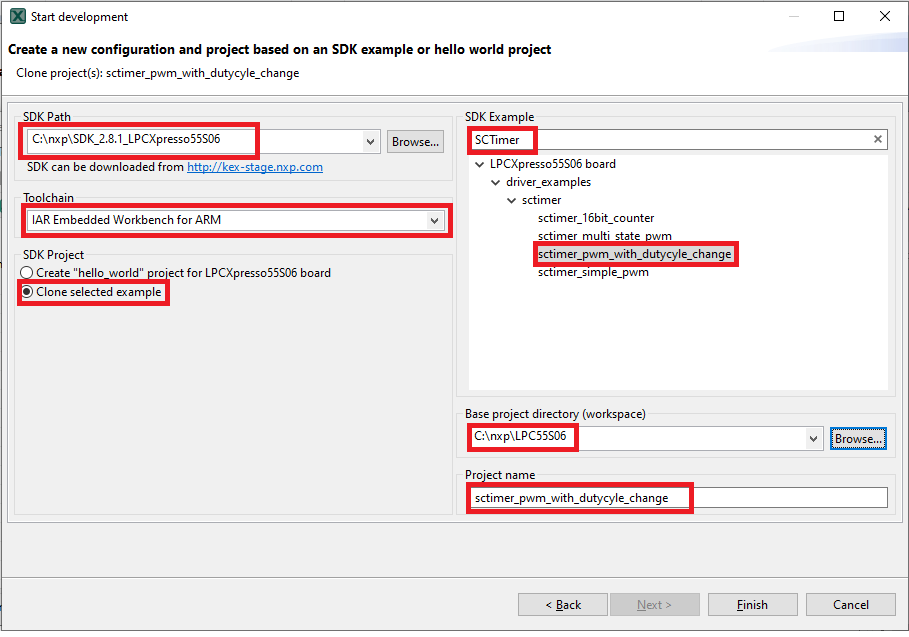The height and width of the screenshot is (637, 909).
Task: Collapse the sctimer folder node
Action: click(x=512, y=200)
